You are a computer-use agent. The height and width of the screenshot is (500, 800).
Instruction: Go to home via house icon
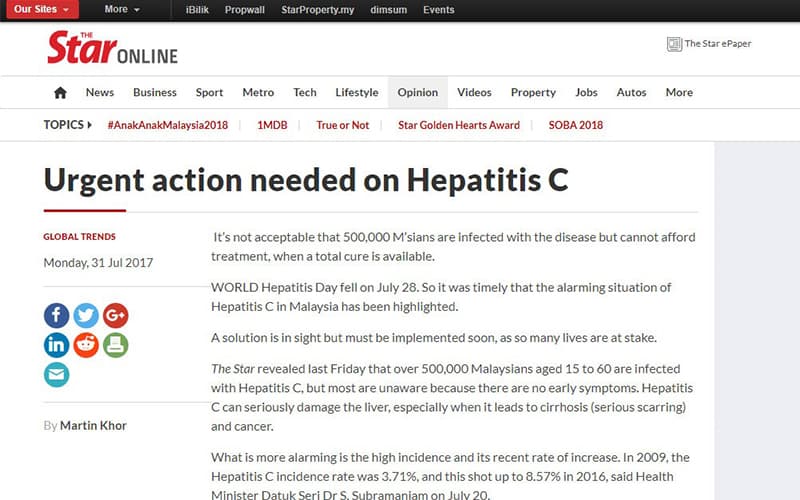(x=60, y=92)
